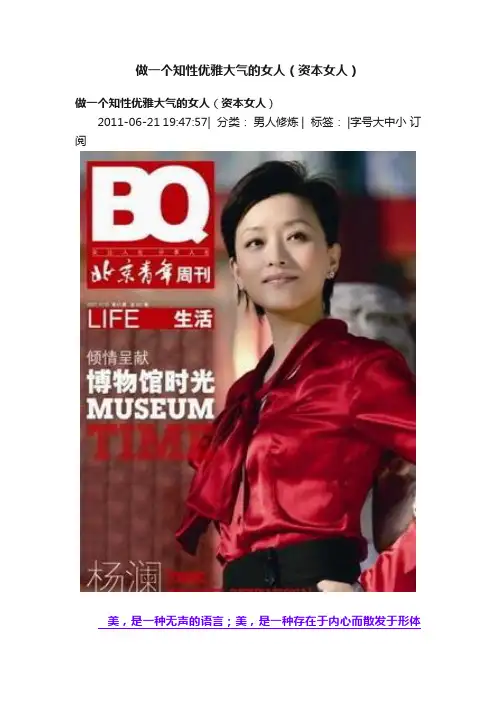Click the 博物馆时光 cover headline
Image resolution: width=496 pixels, height=702 pixels.
[150, 382]
